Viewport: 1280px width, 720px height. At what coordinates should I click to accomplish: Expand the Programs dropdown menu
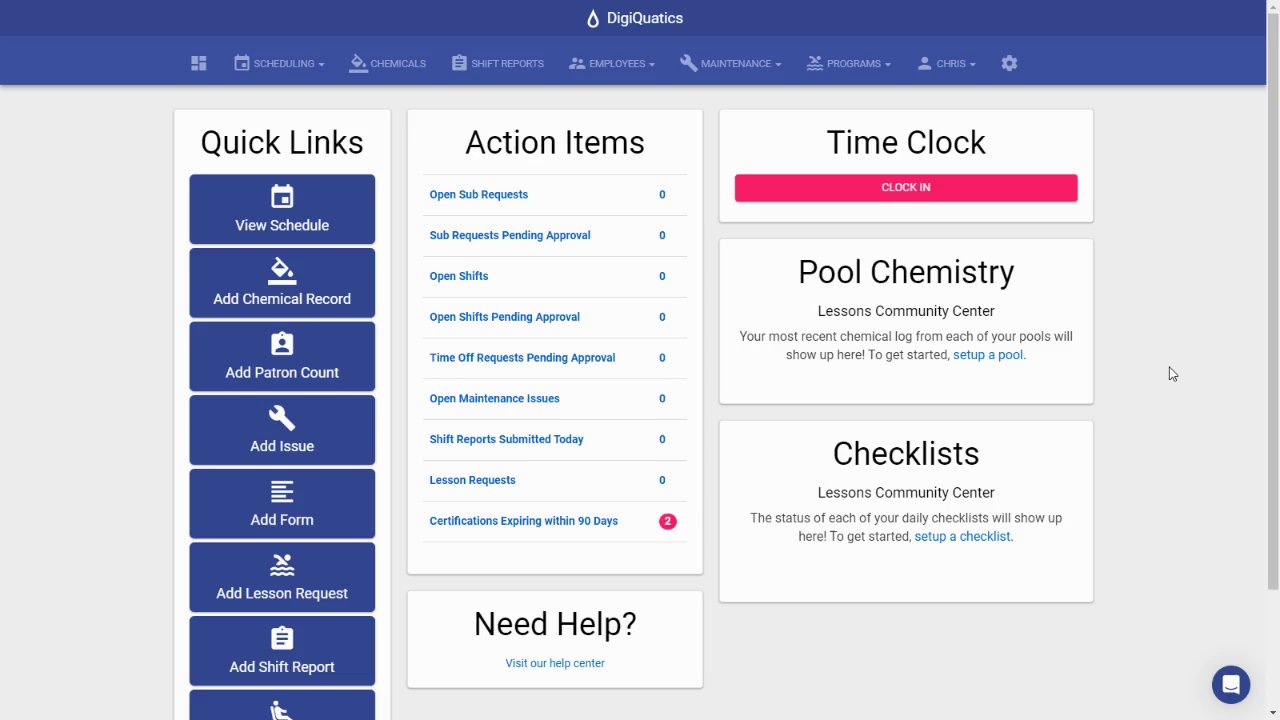click(x=849, y=63)
